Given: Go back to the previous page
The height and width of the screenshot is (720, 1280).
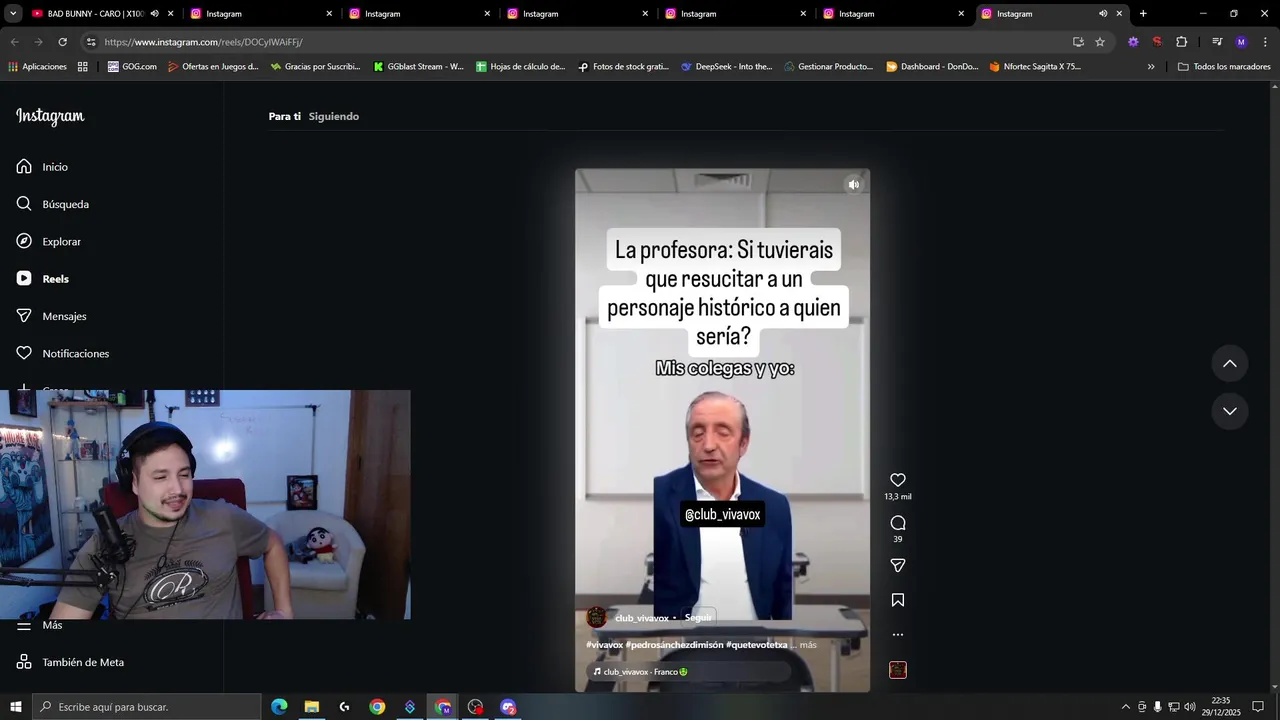Looking at the screenshot, I should [x=14, y=42].
